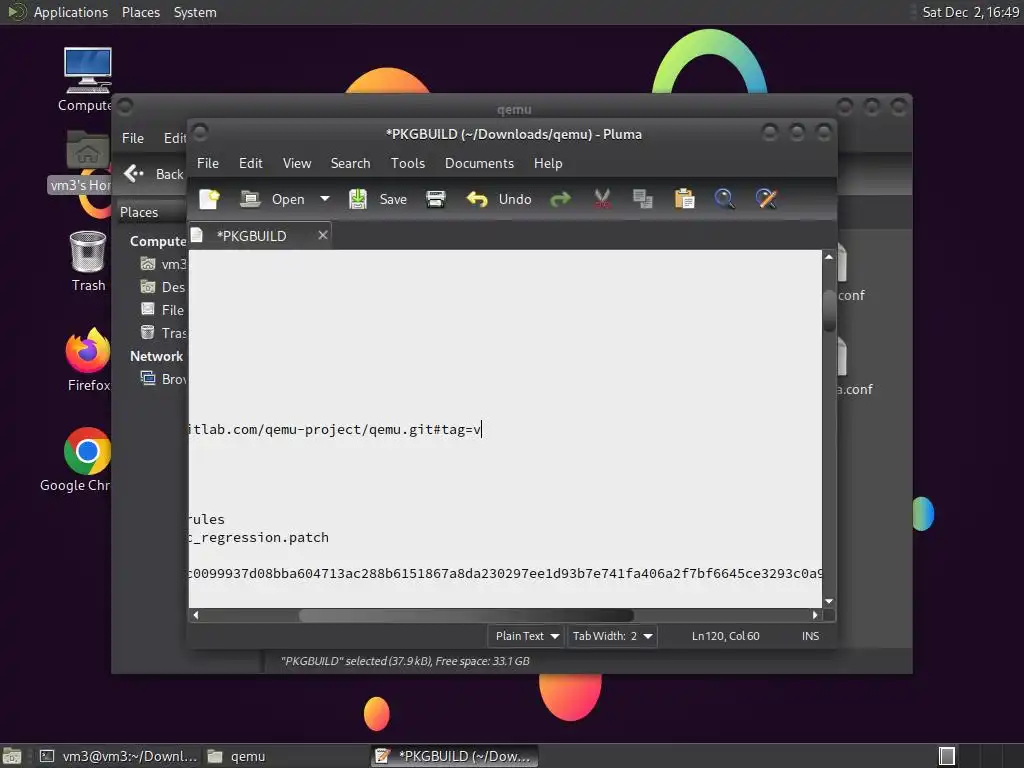
Task: Open Pluma Documents menu
Action: [x=479, y=163]
